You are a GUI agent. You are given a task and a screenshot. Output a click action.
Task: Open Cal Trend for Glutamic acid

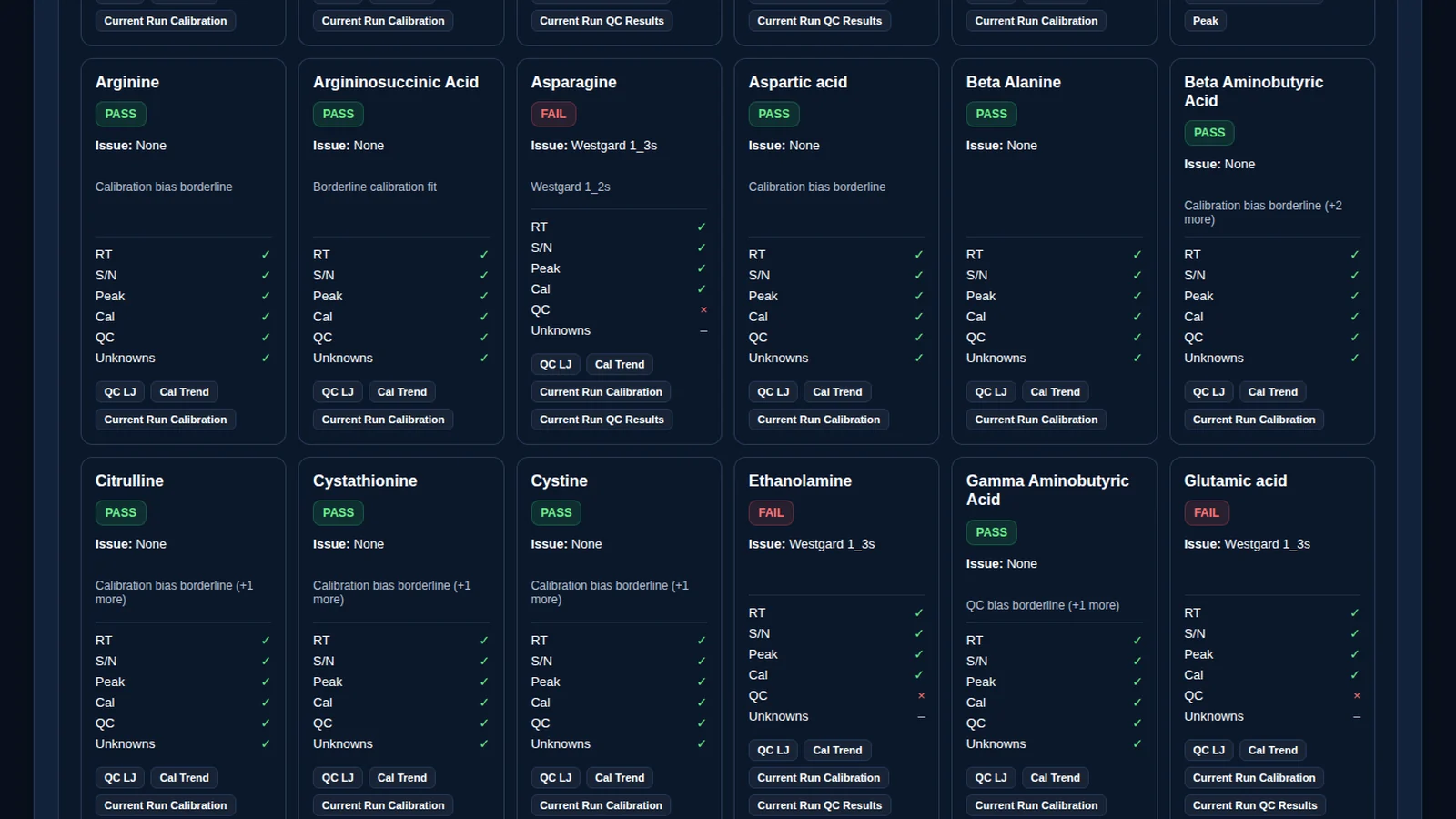click(1273, 751)
